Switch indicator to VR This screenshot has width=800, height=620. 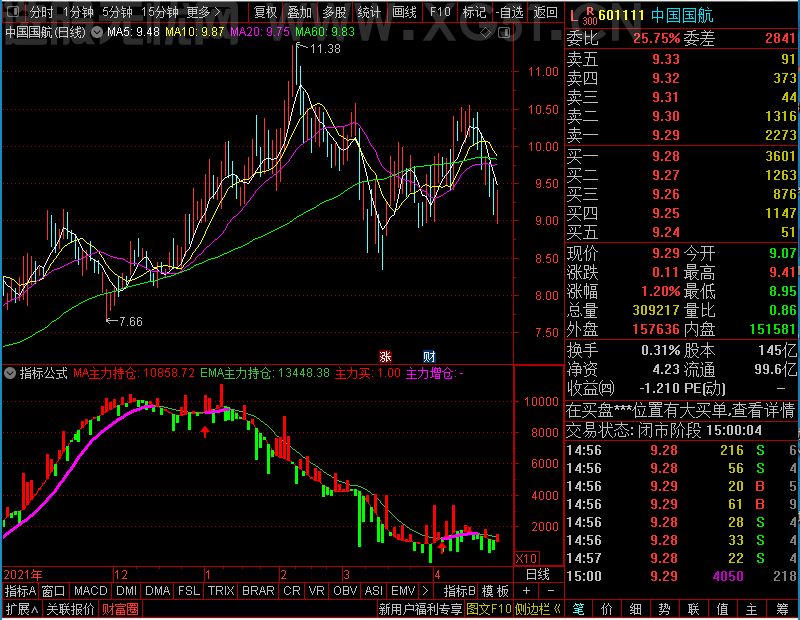pos(317,591)
